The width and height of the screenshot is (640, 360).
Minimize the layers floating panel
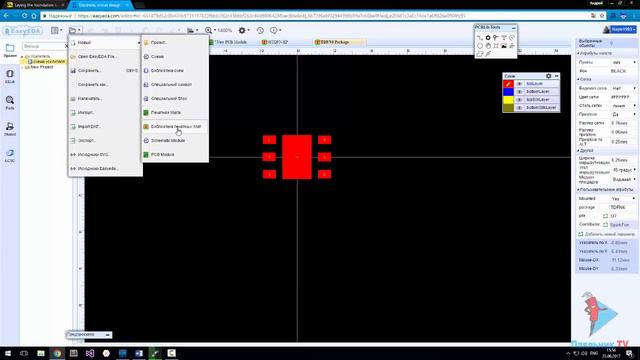556,76
